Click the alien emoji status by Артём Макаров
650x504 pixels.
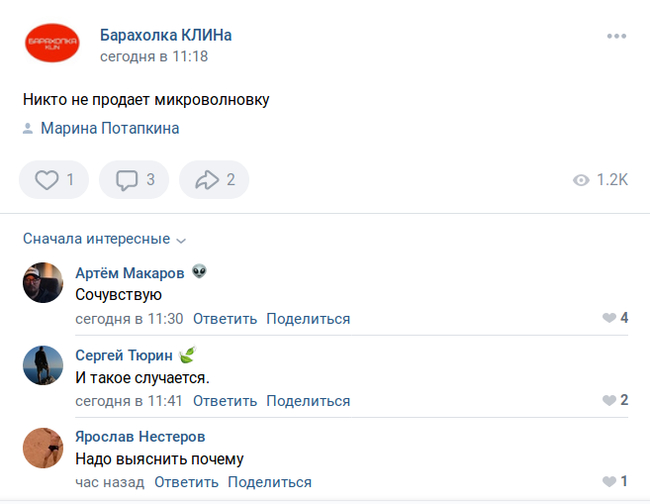[x=200, y=272]
